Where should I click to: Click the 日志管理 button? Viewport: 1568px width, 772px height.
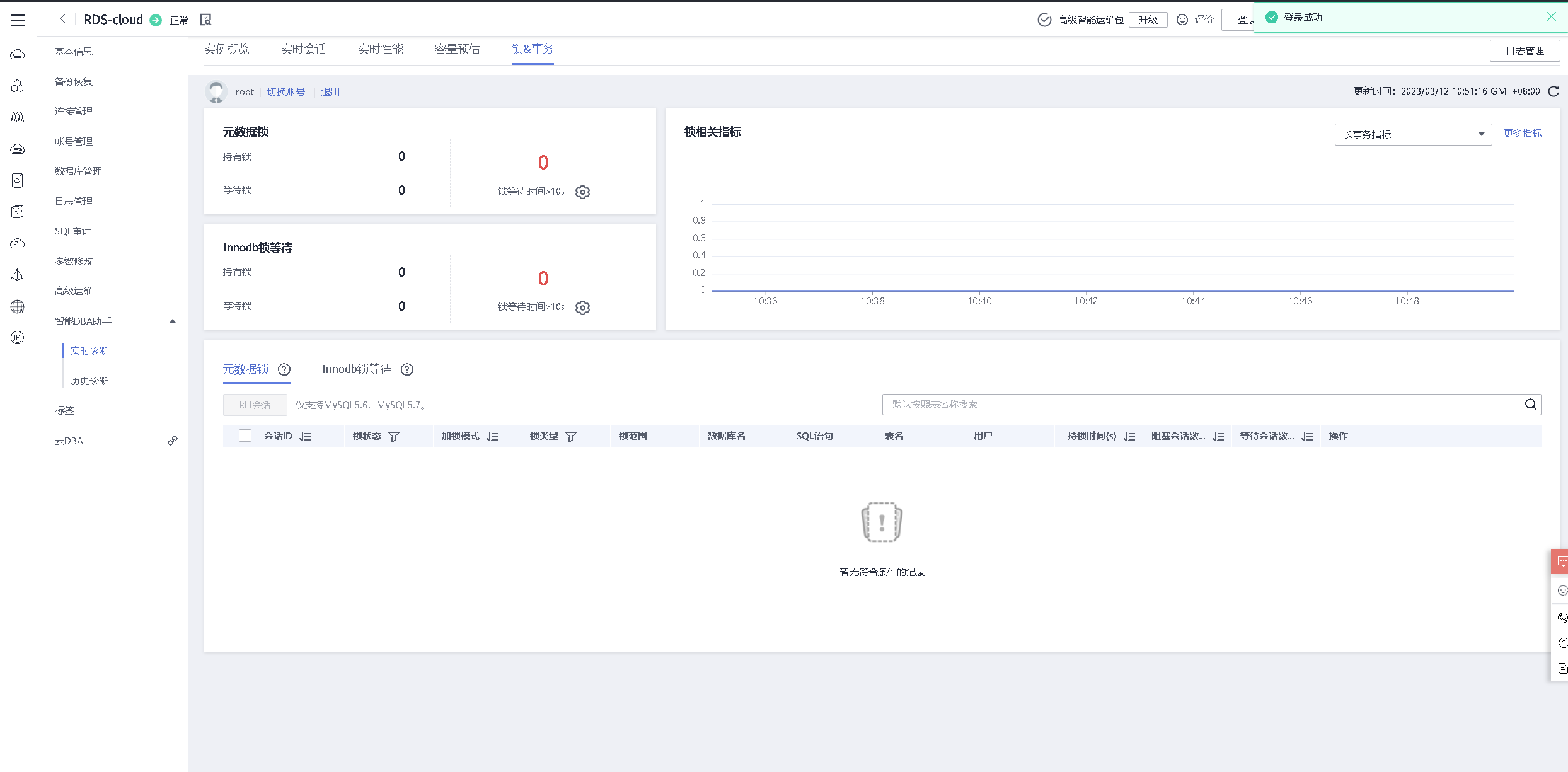point(1524,50)
